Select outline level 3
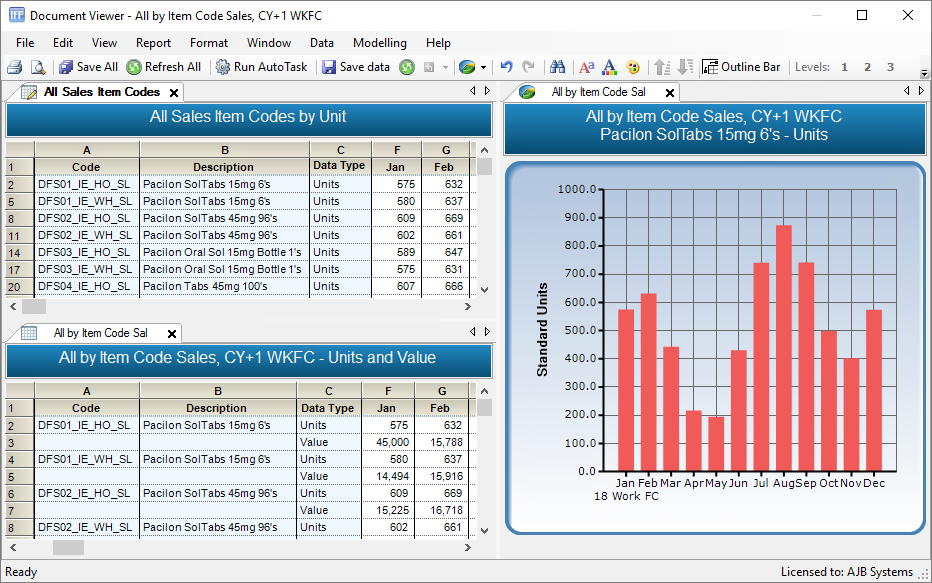932x583 pixels. pos(890,67)
